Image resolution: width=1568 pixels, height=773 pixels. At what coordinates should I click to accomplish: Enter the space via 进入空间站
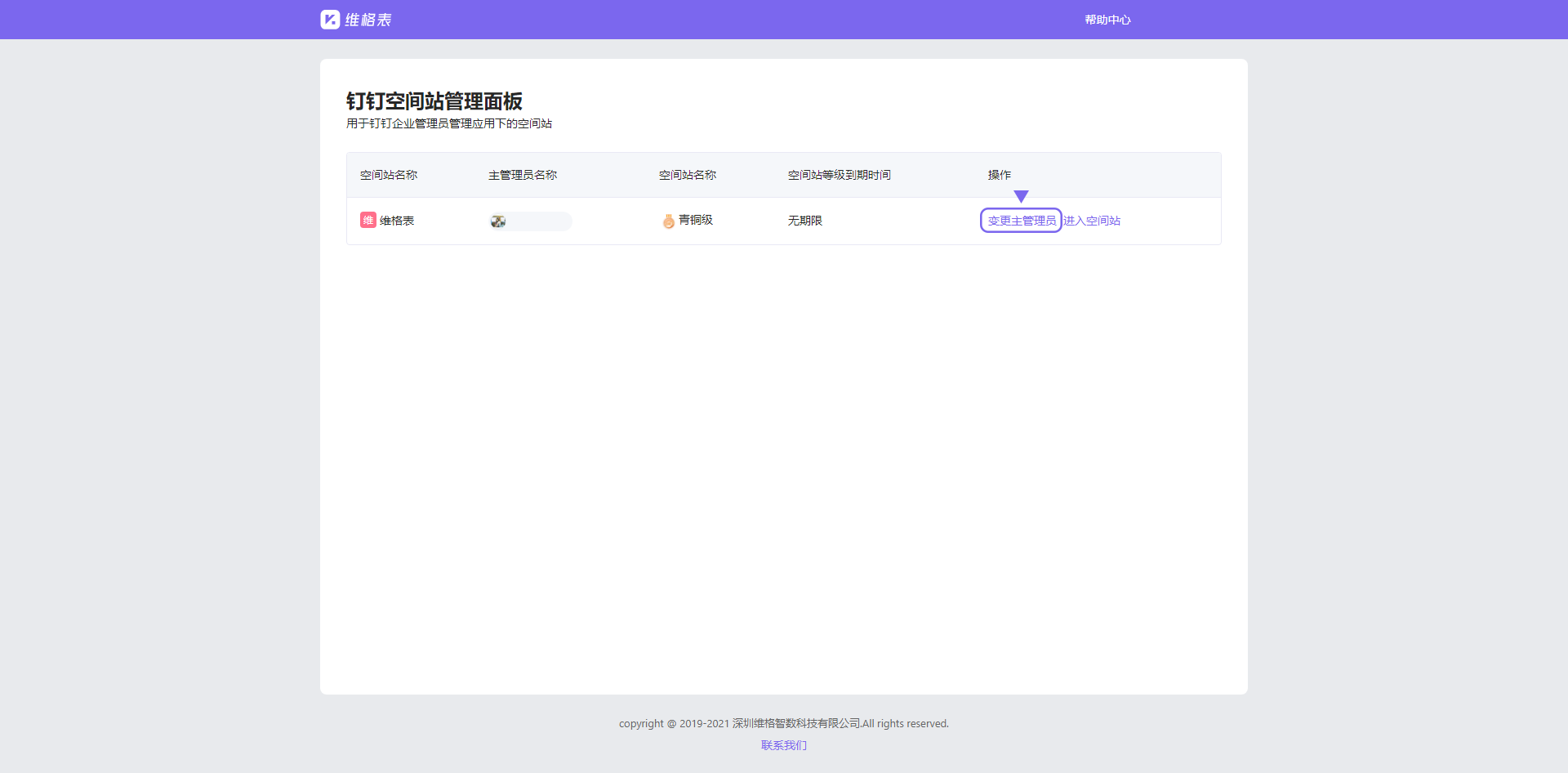pyautogui.click(x=1092, y=221)
